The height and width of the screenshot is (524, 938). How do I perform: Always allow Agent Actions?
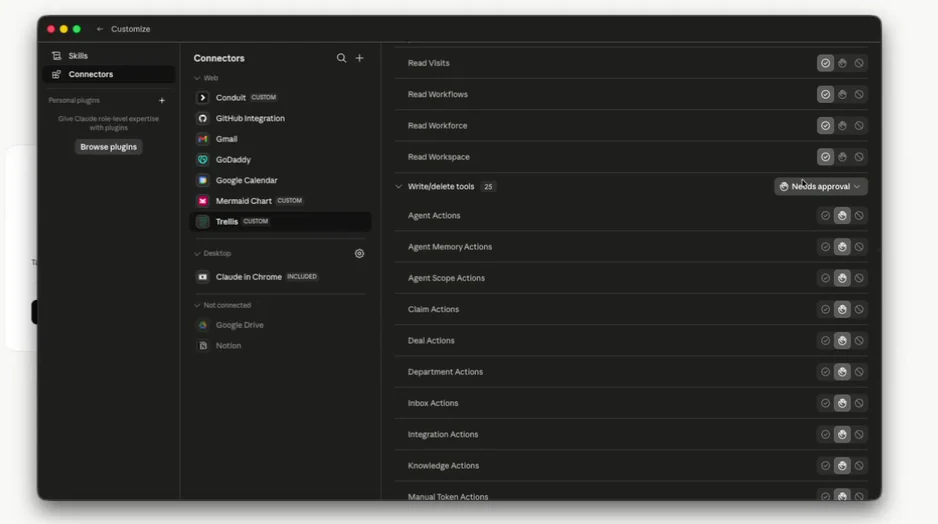825,215
